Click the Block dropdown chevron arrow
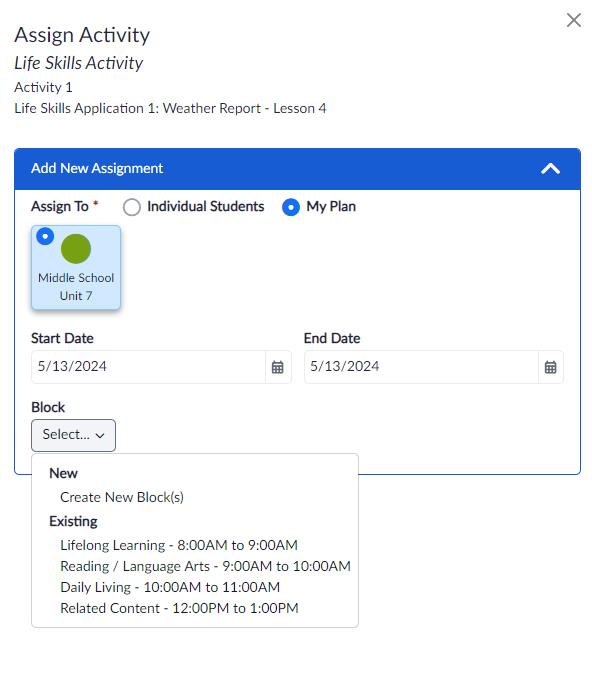592x682 pixels. (100, 436)
